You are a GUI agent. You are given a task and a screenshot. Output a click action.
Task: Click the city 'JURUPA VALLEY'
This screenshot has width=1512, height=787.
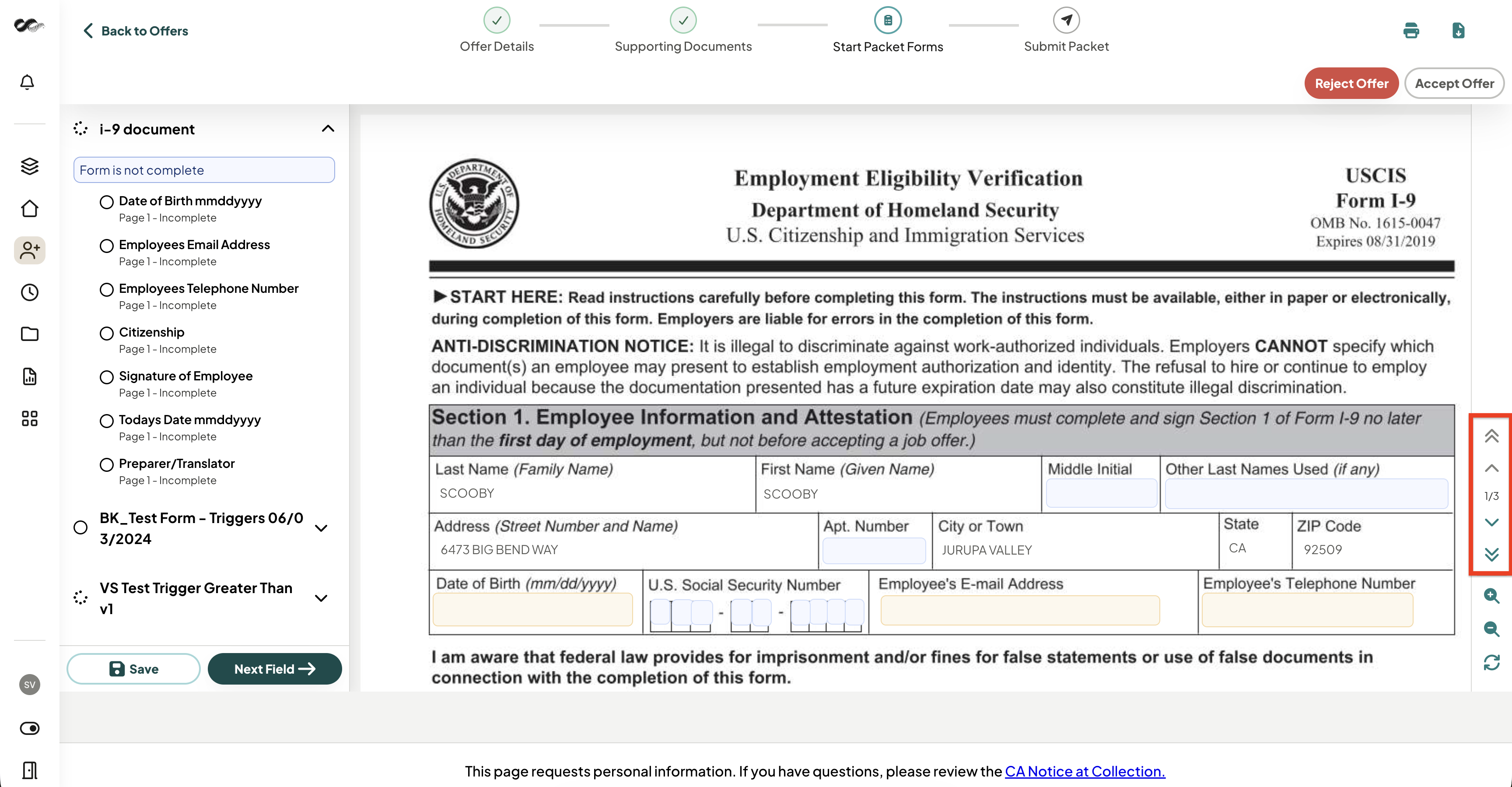987,550
